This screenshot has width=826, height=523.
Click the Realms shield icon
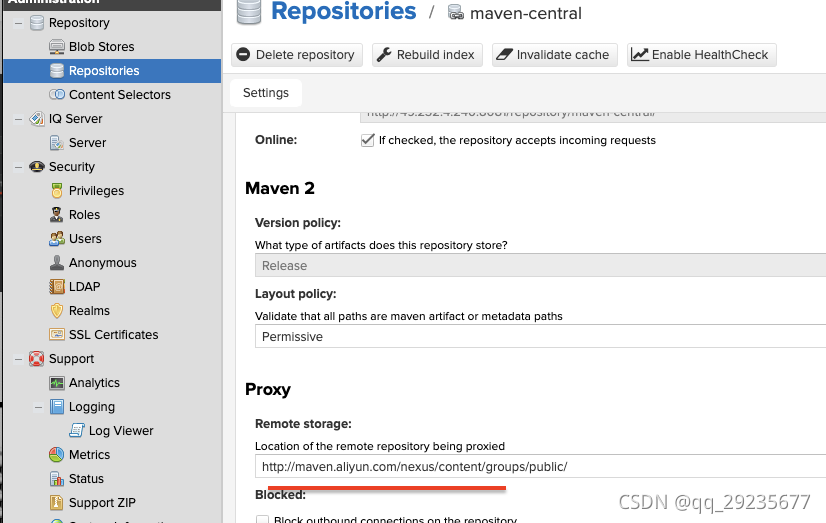point(57,311)
